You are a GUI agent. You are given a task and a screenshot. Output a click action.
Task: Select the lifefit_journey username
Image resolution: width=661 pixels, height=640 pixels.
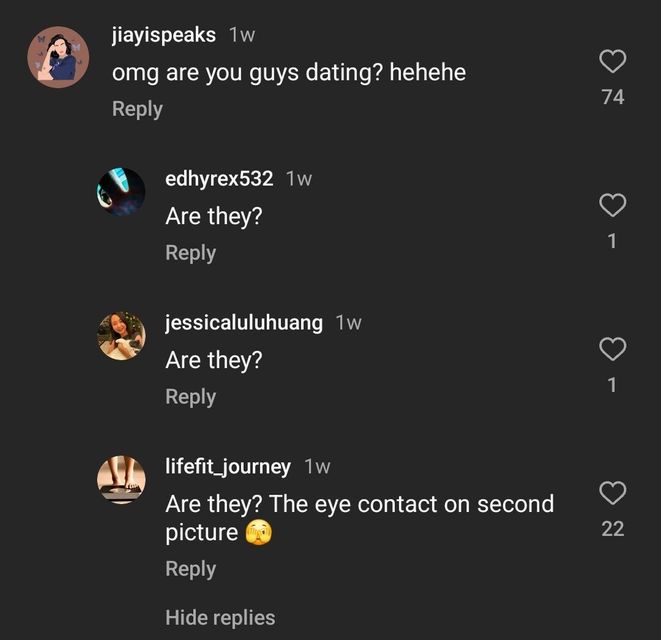click(228, 466)
